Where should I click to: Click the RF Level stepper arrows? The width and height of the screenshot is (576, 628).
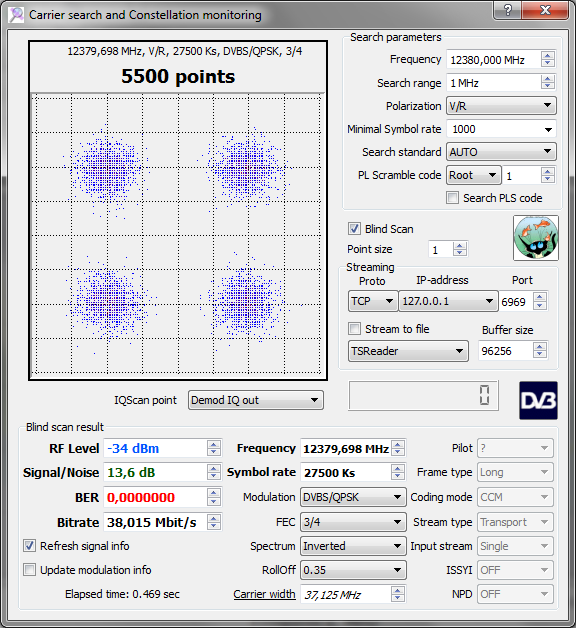(x=214, y=448)
